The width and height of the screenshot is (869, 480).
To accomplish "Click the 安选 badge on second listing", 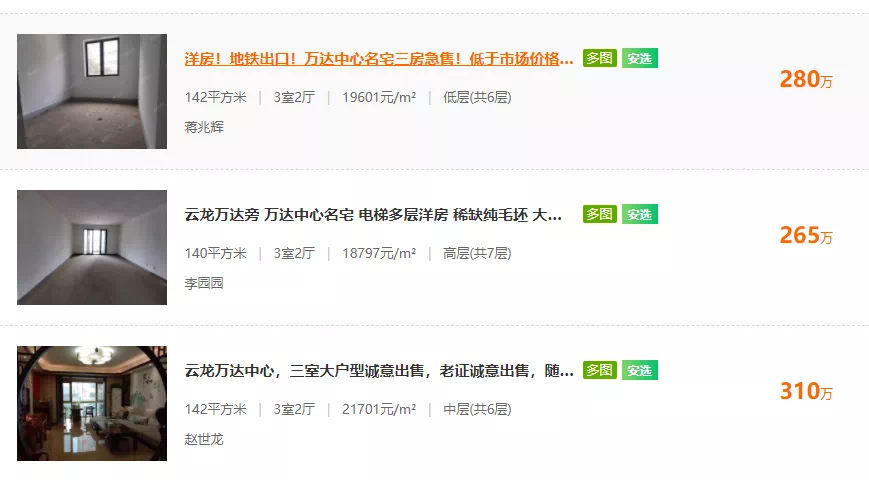I will click(x=640, y=214).
